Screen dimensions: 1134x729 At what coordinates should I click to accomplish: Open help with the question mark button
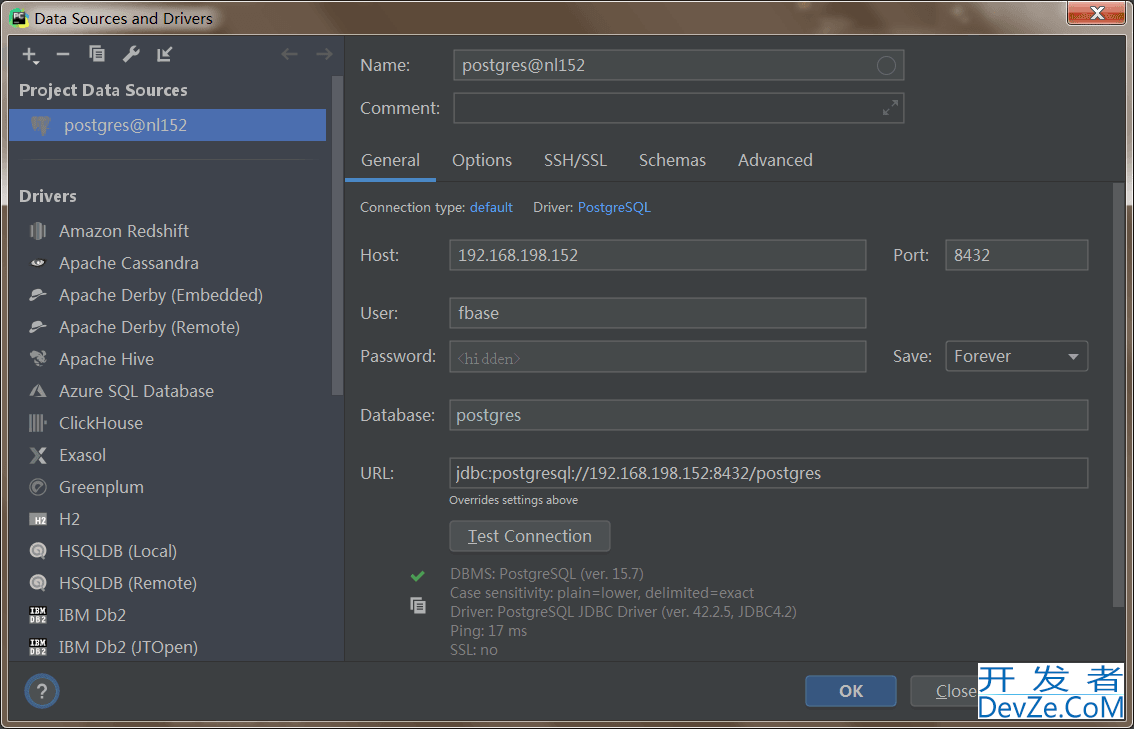pyautogui.click(x=42, y=691)
